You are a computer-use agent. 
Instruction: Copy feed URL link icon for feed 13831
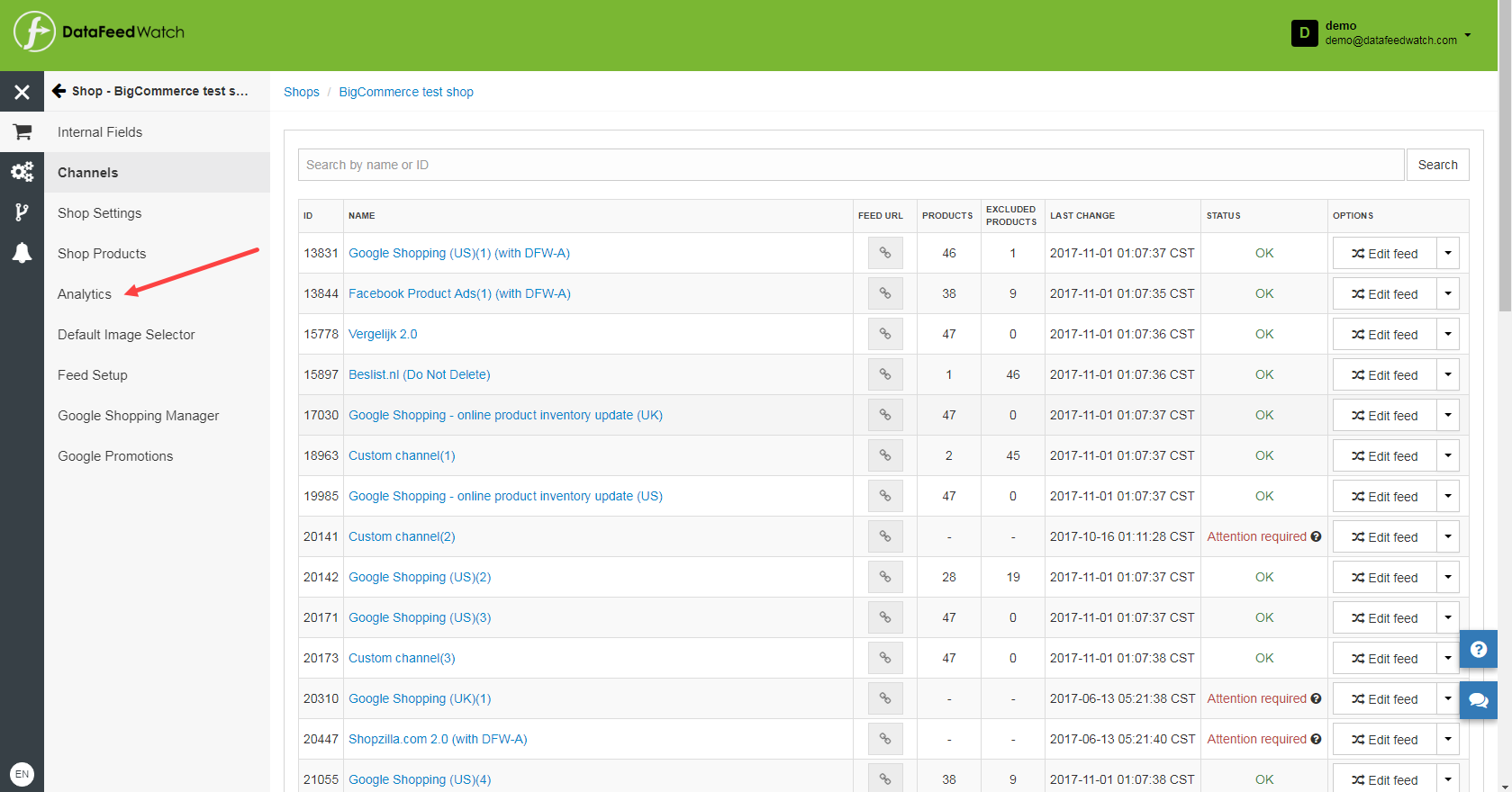click(885, 253)
